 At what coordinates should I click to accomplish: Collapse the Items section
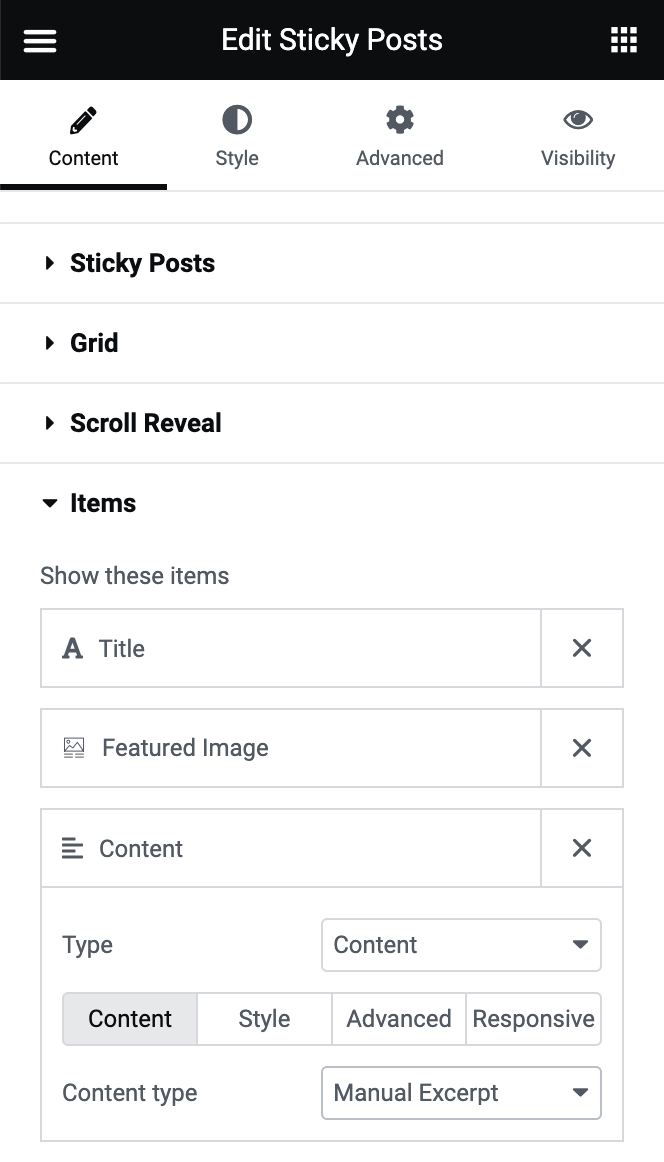click(102, 503)
